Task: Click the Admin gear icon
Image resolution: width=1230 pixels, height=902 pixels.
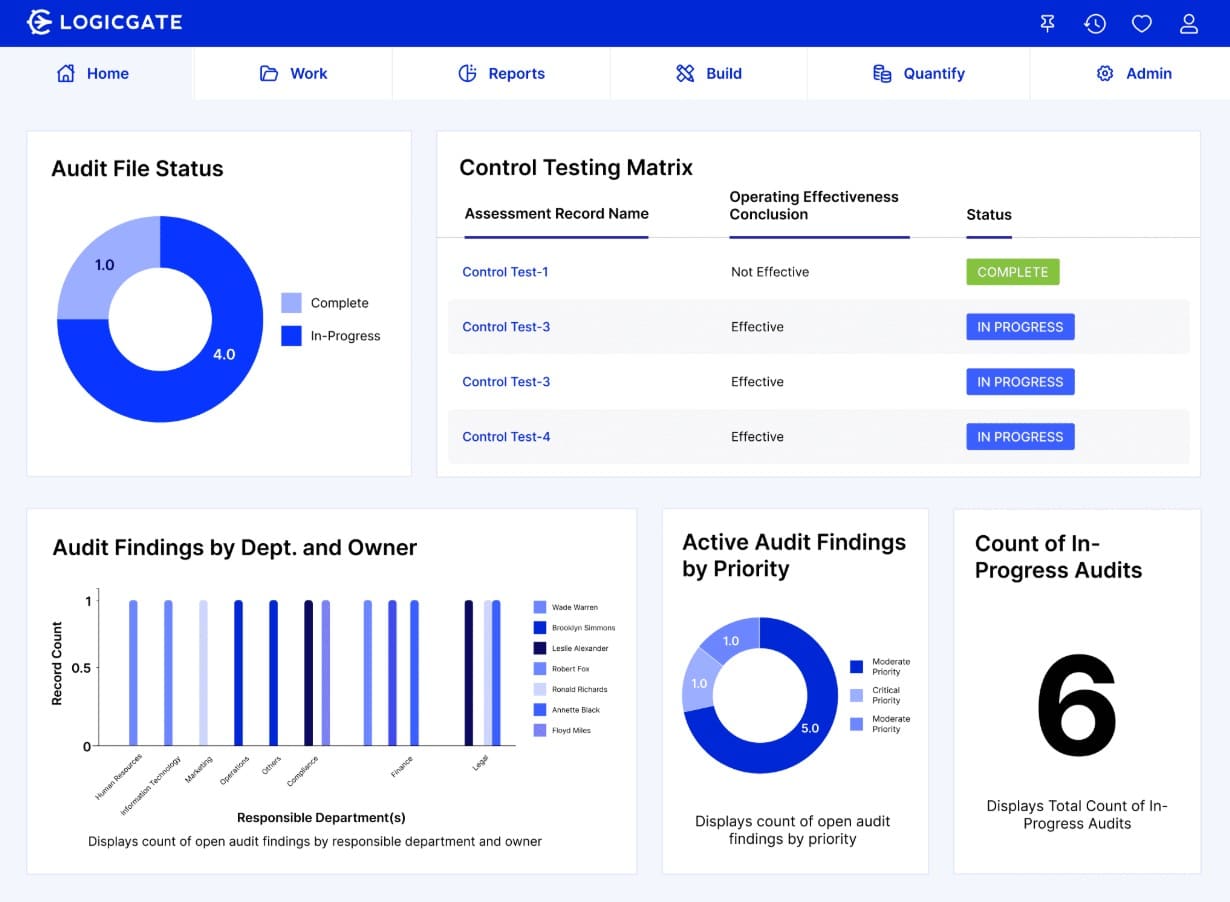Action: point(1104,73)
